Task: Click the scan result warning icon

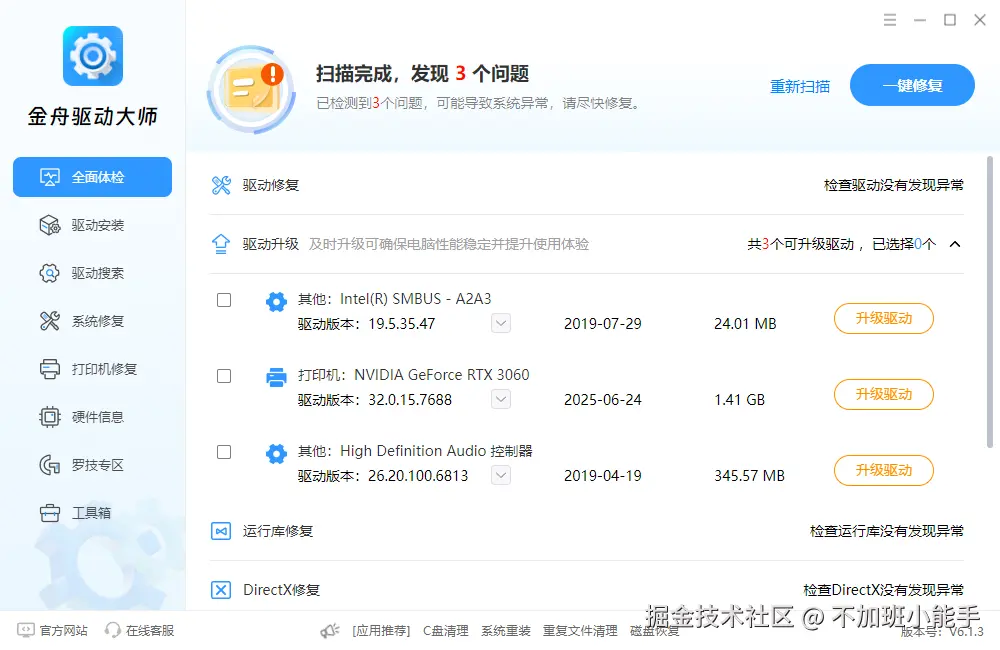Action: (251, 89)
